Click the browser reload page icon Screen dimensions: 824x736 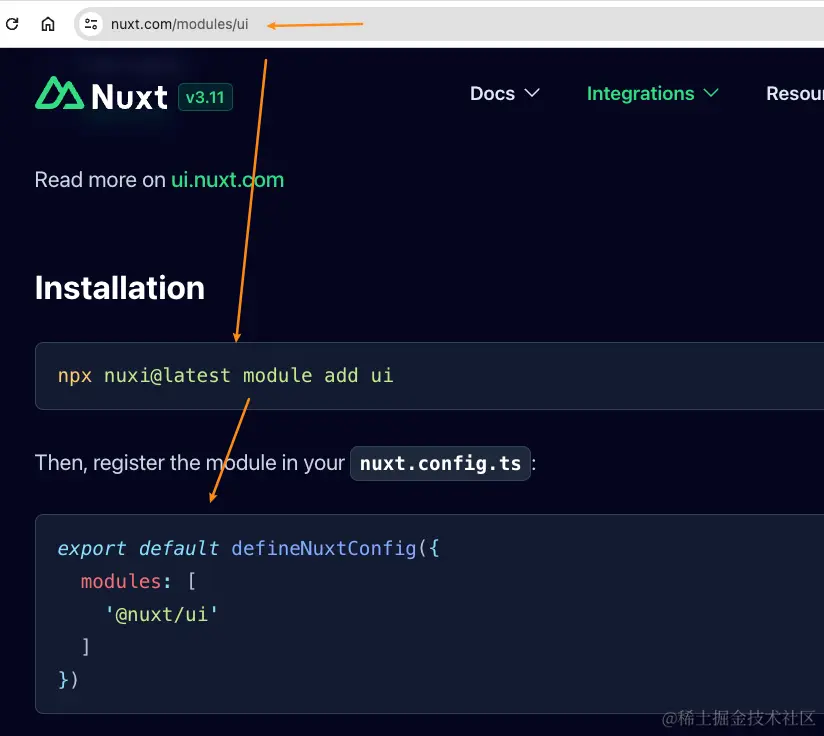pyautogui.click(x=13, y=24)
